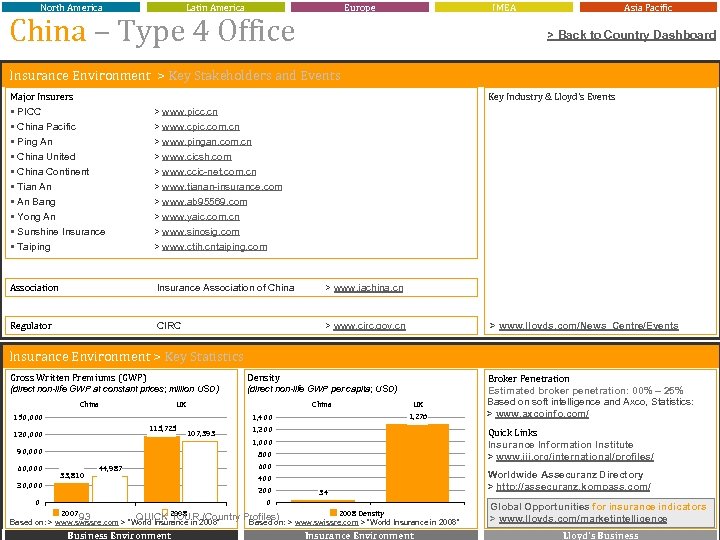720x540 pixels.
Task: Open www.axcoinfo.com link
Action: tap(542, 414)
